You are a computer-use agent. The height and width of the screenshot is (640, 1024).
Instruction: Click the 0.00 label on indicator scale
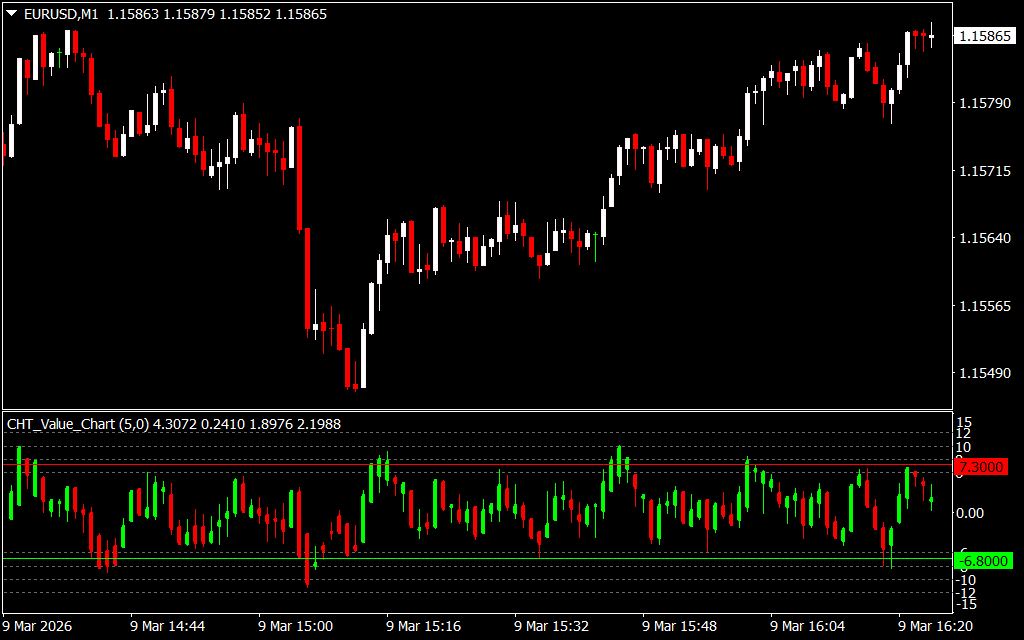tap(971, 513)
